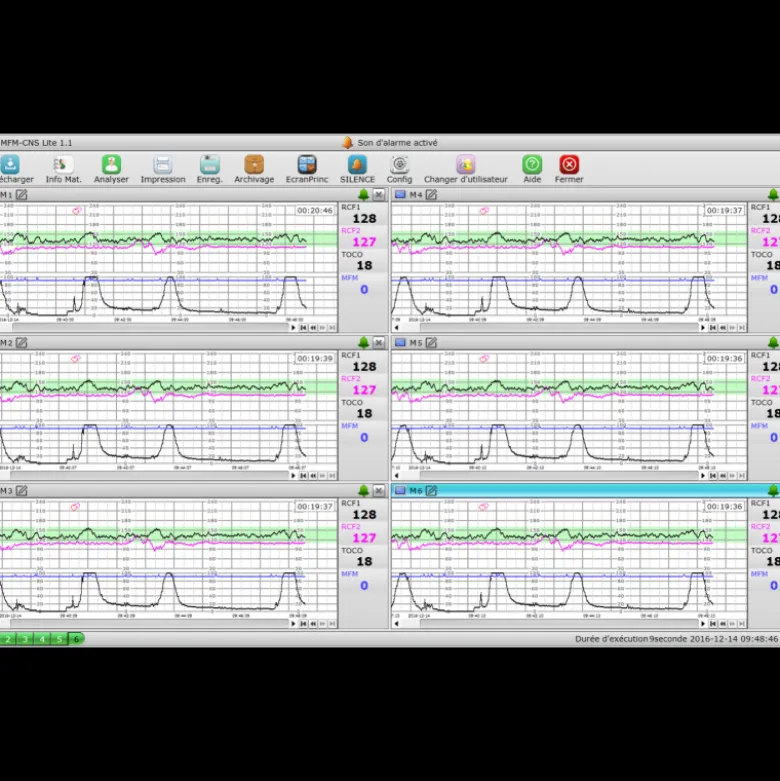Click Changer d'utilisateur icon

pos(466,164)
